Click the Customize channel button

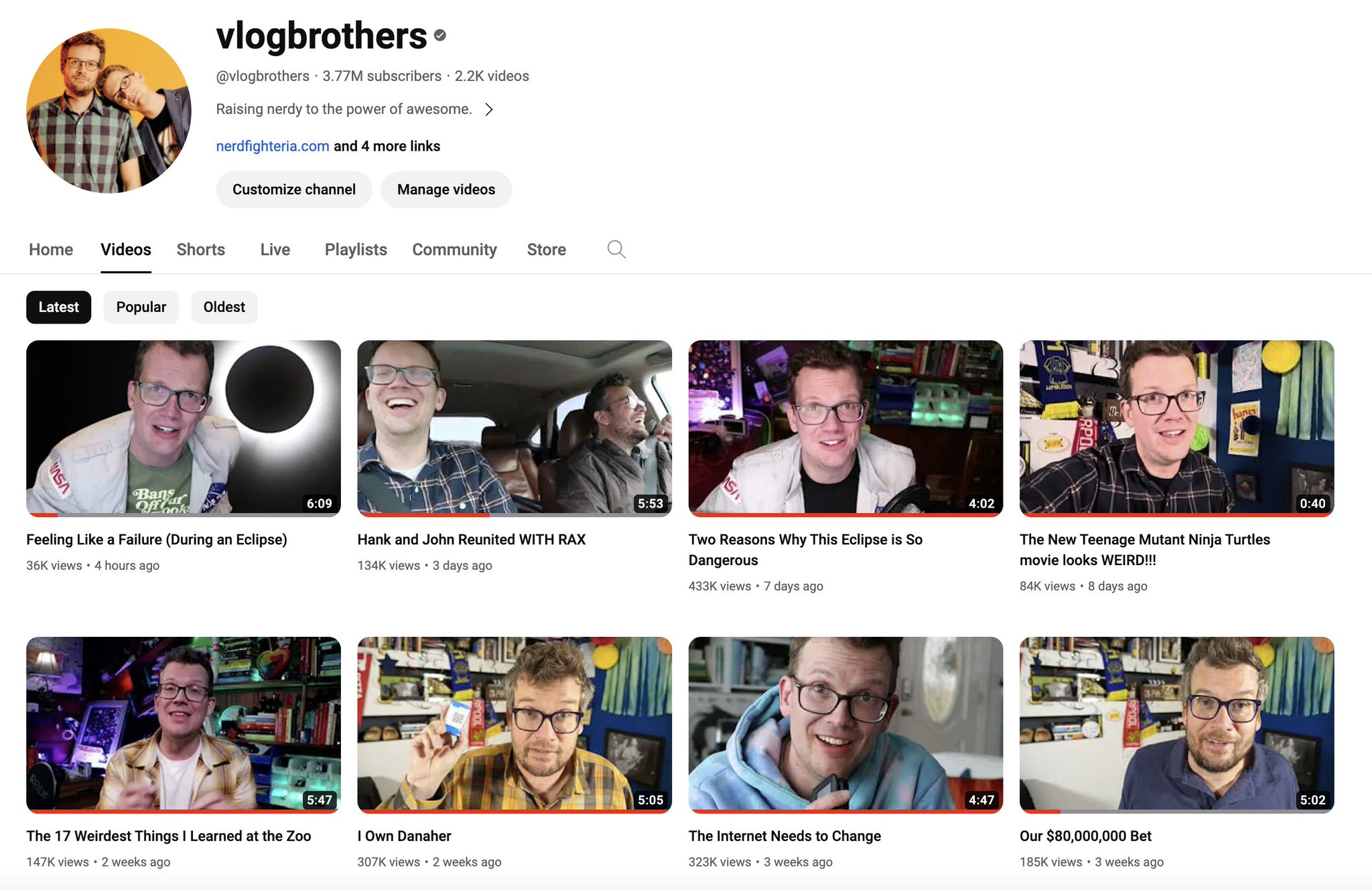tap(293, 190)
